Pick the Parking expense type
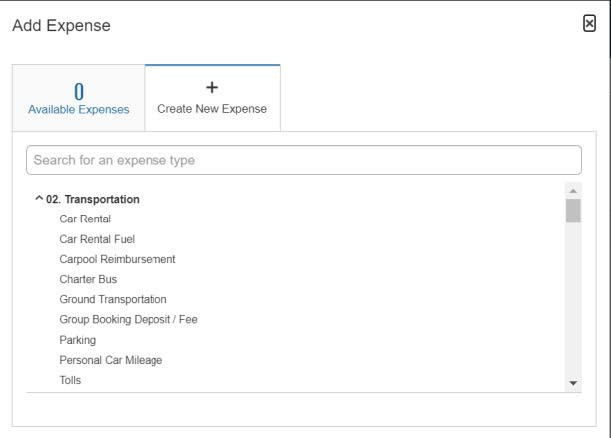The height and width of the screenshot is (438, 611). click(80, 339)
